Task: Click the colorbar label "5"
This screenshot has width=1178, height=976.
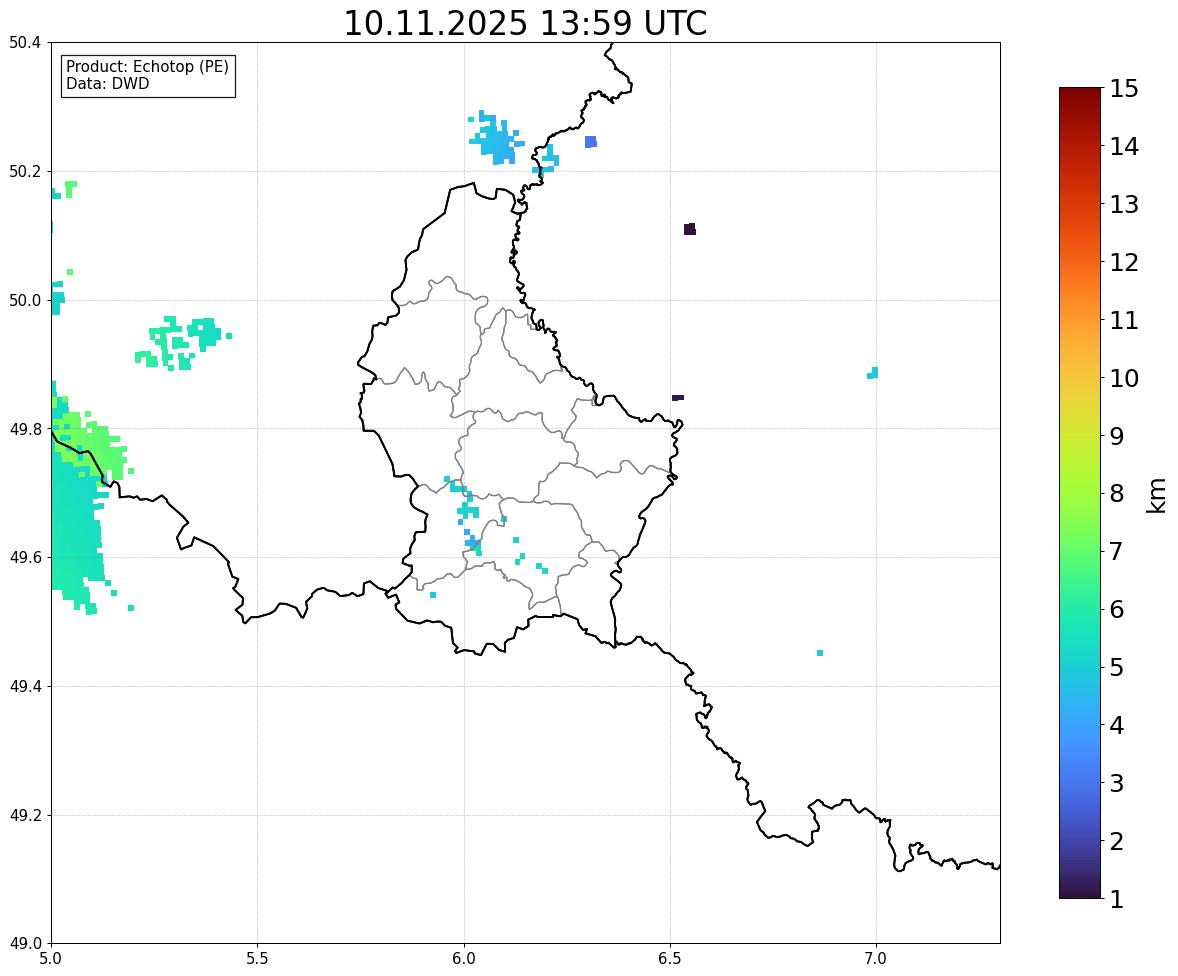Action: [x=1117, y=667]
